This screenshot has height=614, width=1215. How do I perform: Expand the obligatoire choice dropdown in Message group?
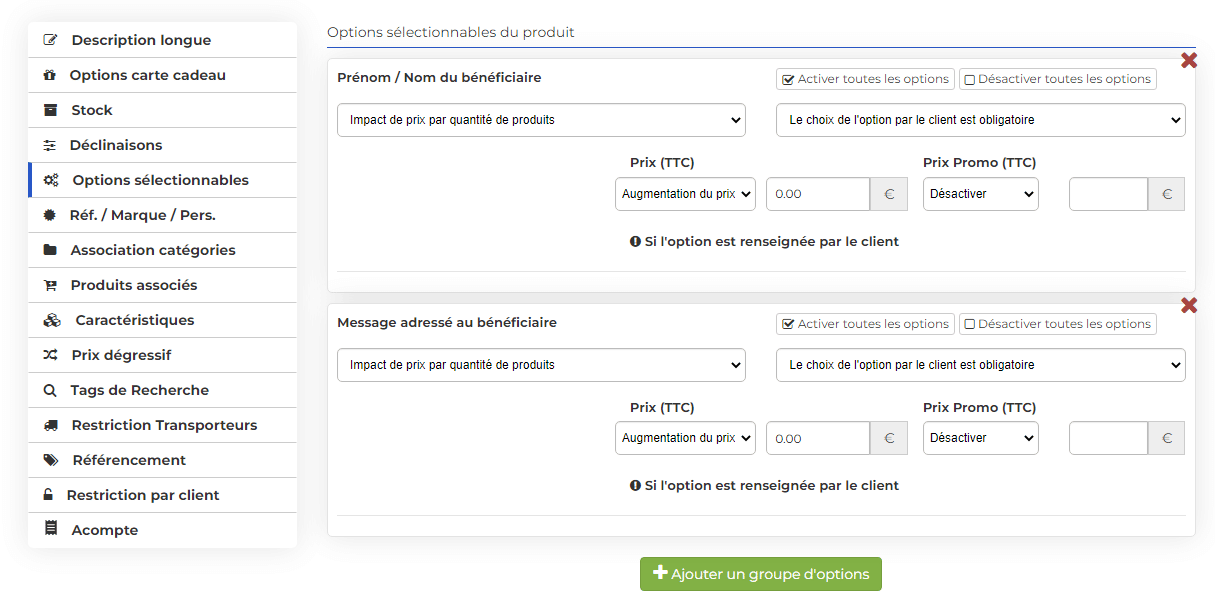point(981,365)
